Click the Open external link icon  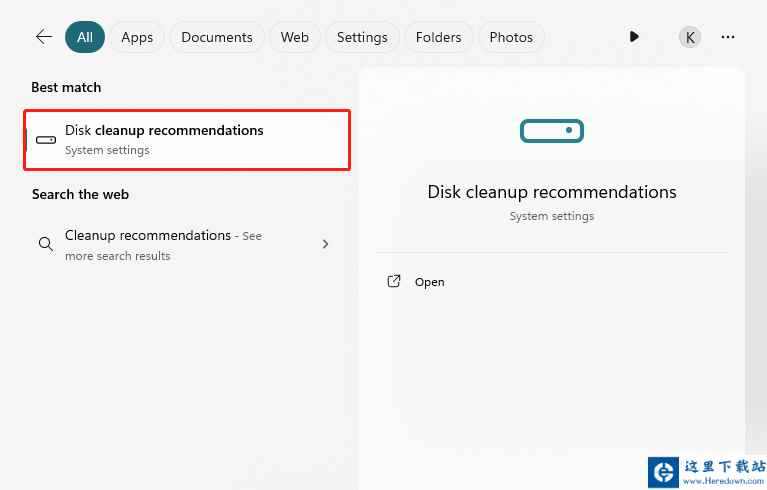tap(394, 281)
